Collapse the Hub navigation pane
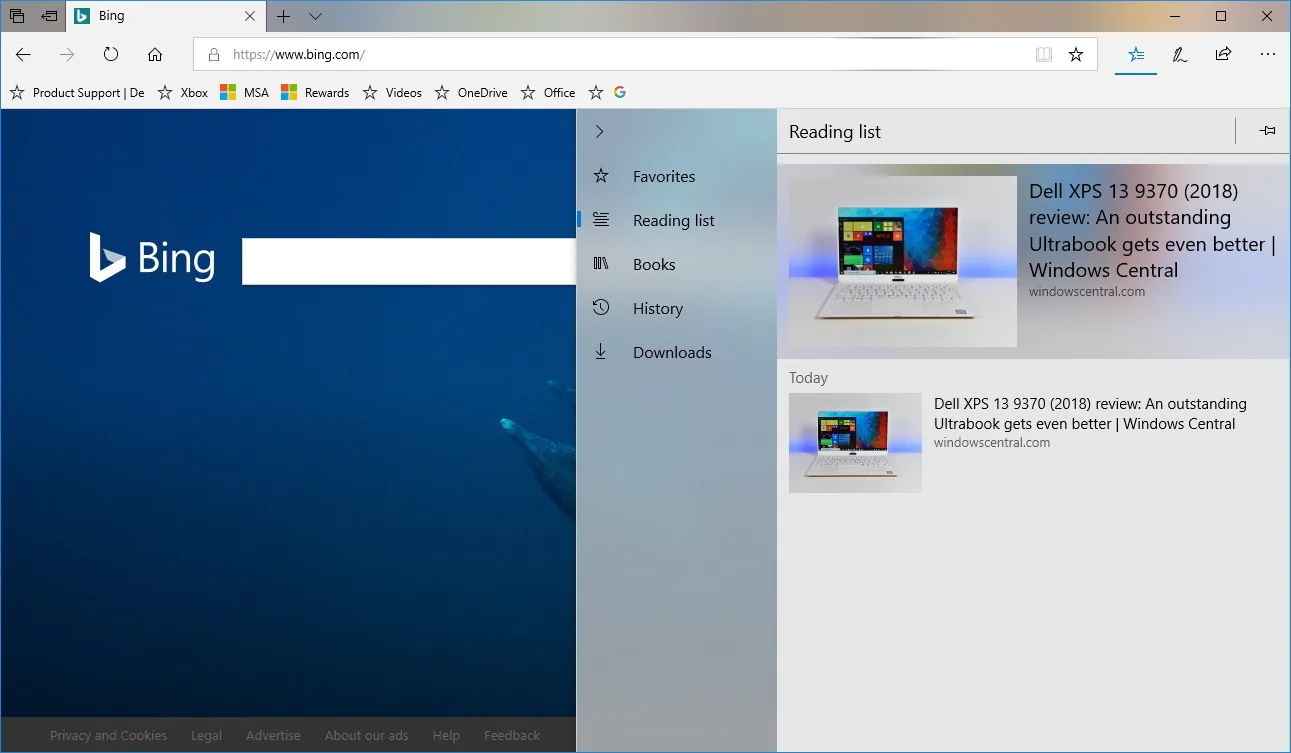Image resolution: width=1291 pixels, height=753 pixels. coord(600,131)
